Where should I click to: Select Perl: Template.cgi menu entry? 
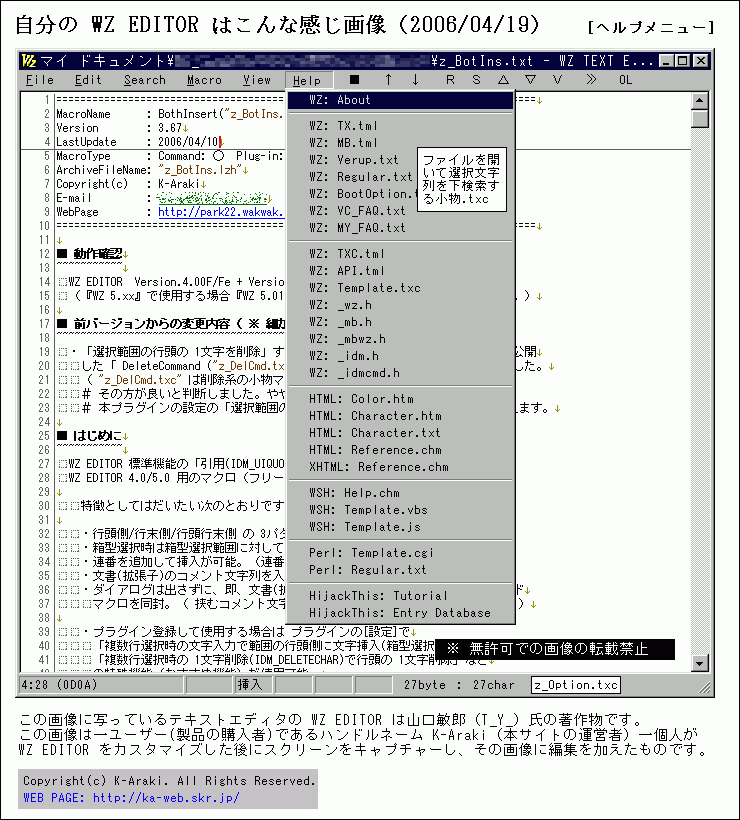(401, 553)
